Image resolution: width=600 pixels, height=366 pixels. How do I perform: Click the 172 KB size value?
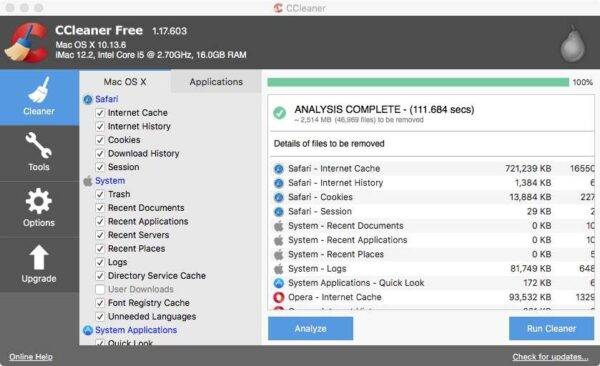pos(537,283)
